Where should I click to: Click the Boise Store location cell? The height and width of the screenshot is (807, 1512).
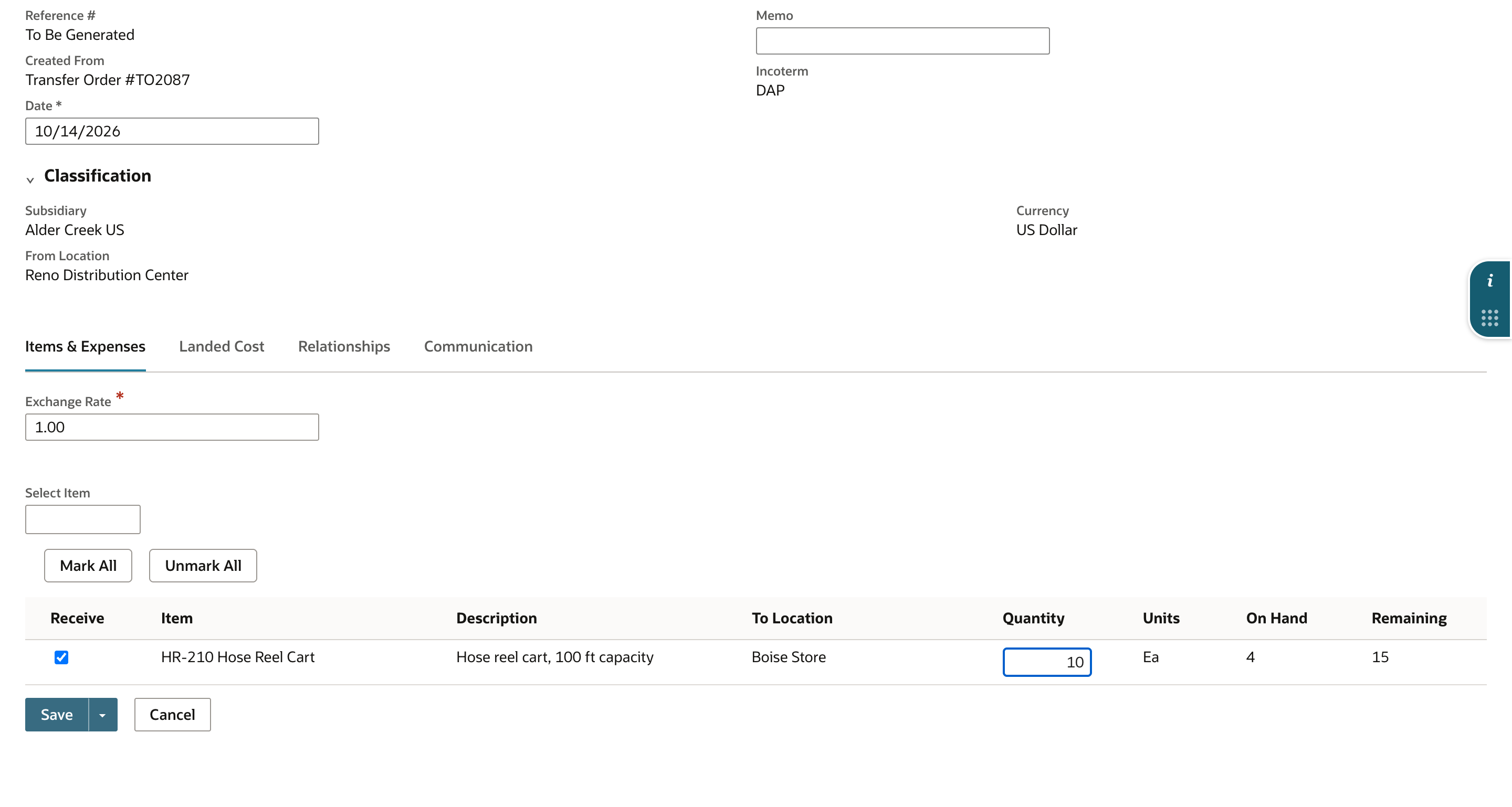[x=789, y=657]
